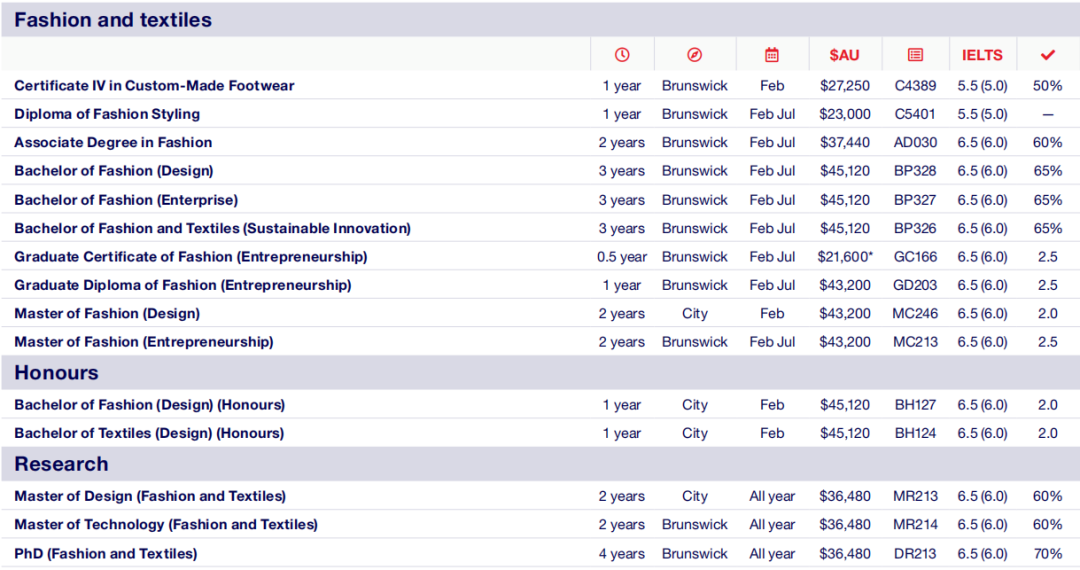Image resolution: width=1080 pixels, height=570 pixels.
Task: Click program code MC213
Action: coord(915,341)
